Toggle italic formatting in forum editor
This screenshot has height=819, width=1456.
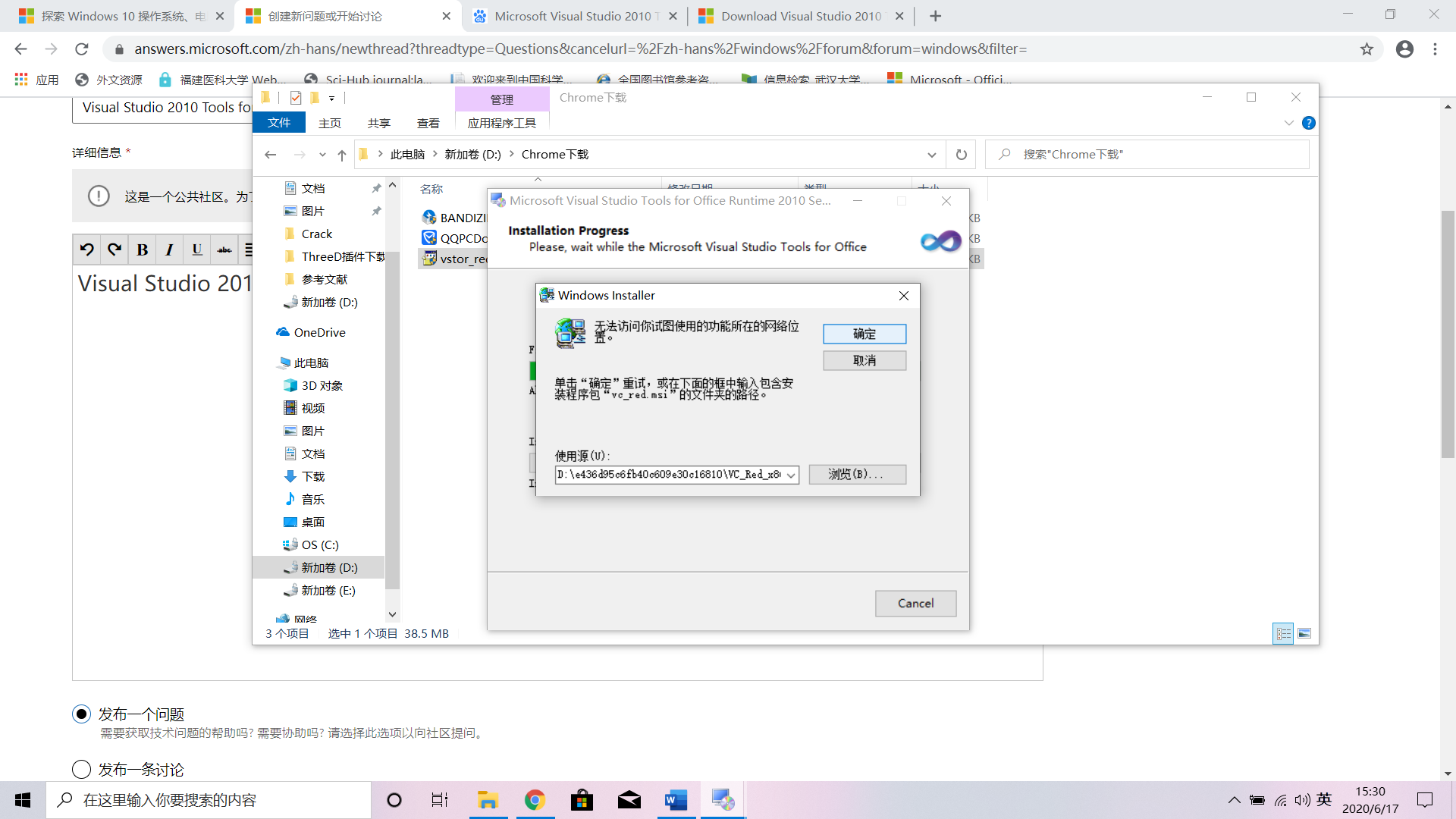(169, 249)
